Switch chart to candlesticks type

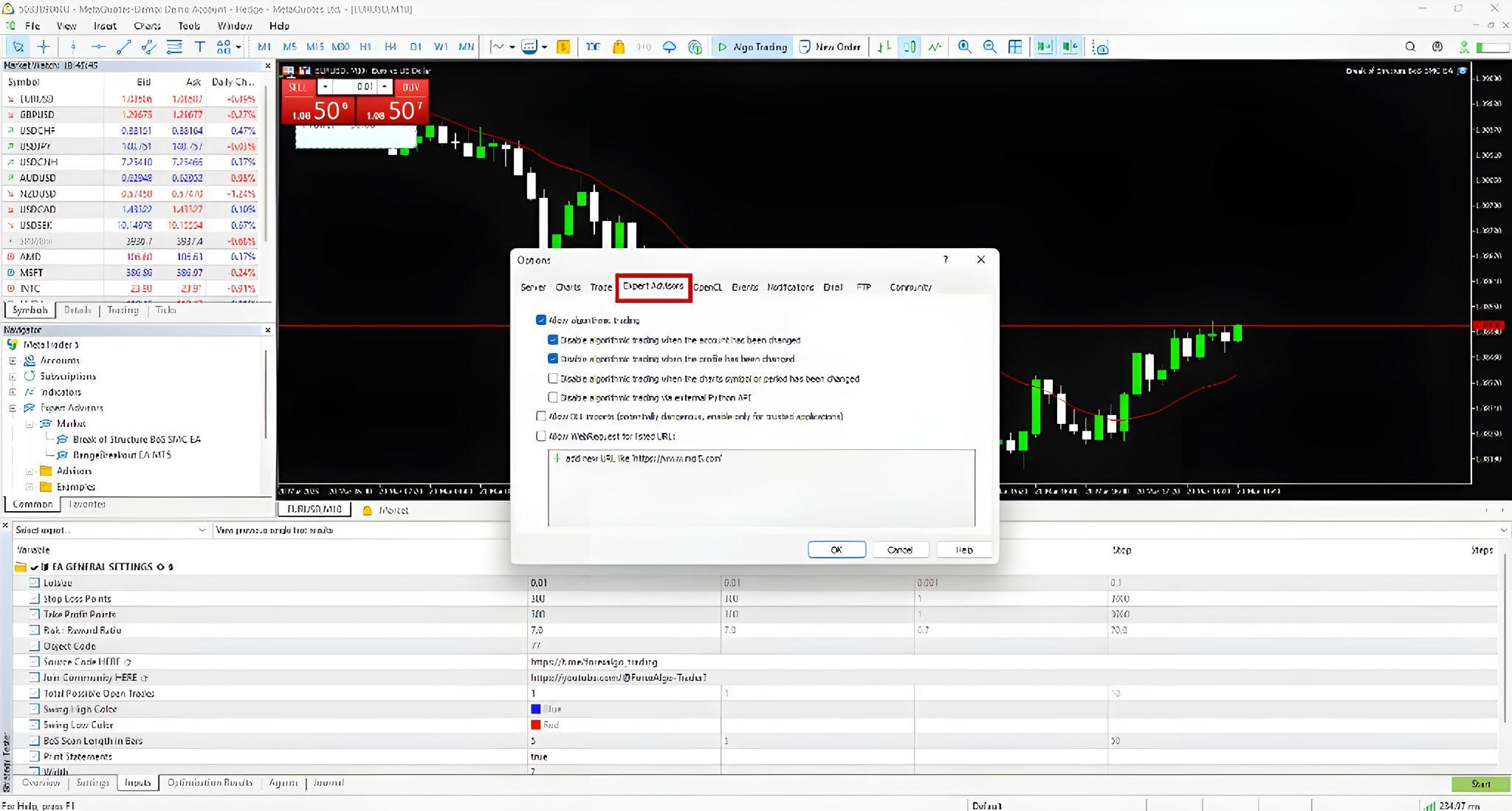tap(910, 47)
